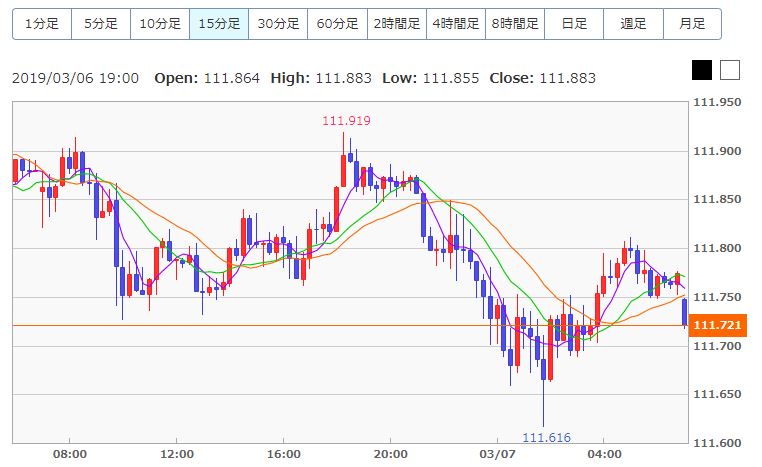
Task: Click the active 15分足 tab
Action: pos(219,23)
